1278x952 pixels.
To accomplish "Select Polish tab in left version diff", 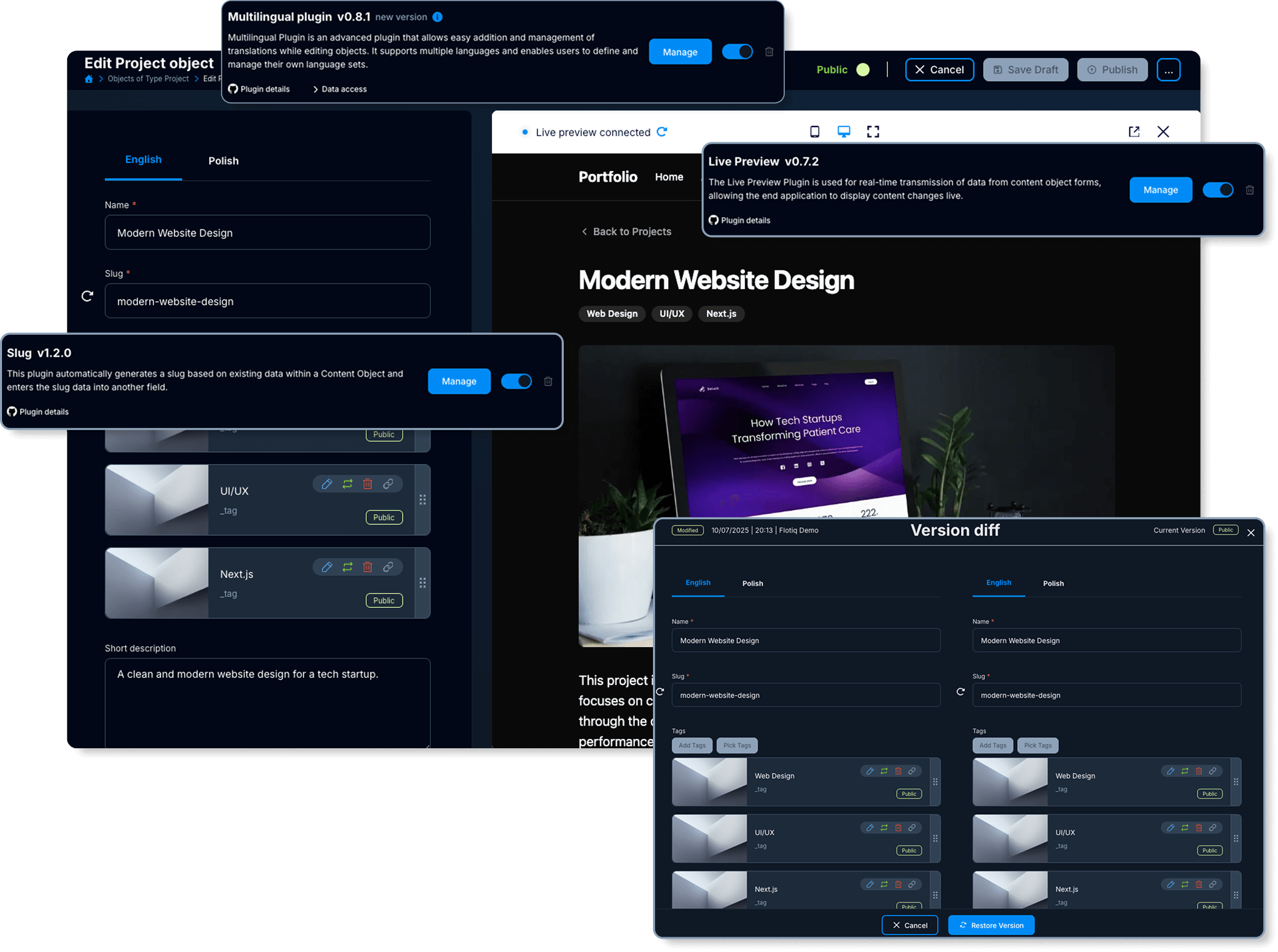I will (x=752, y=584).
